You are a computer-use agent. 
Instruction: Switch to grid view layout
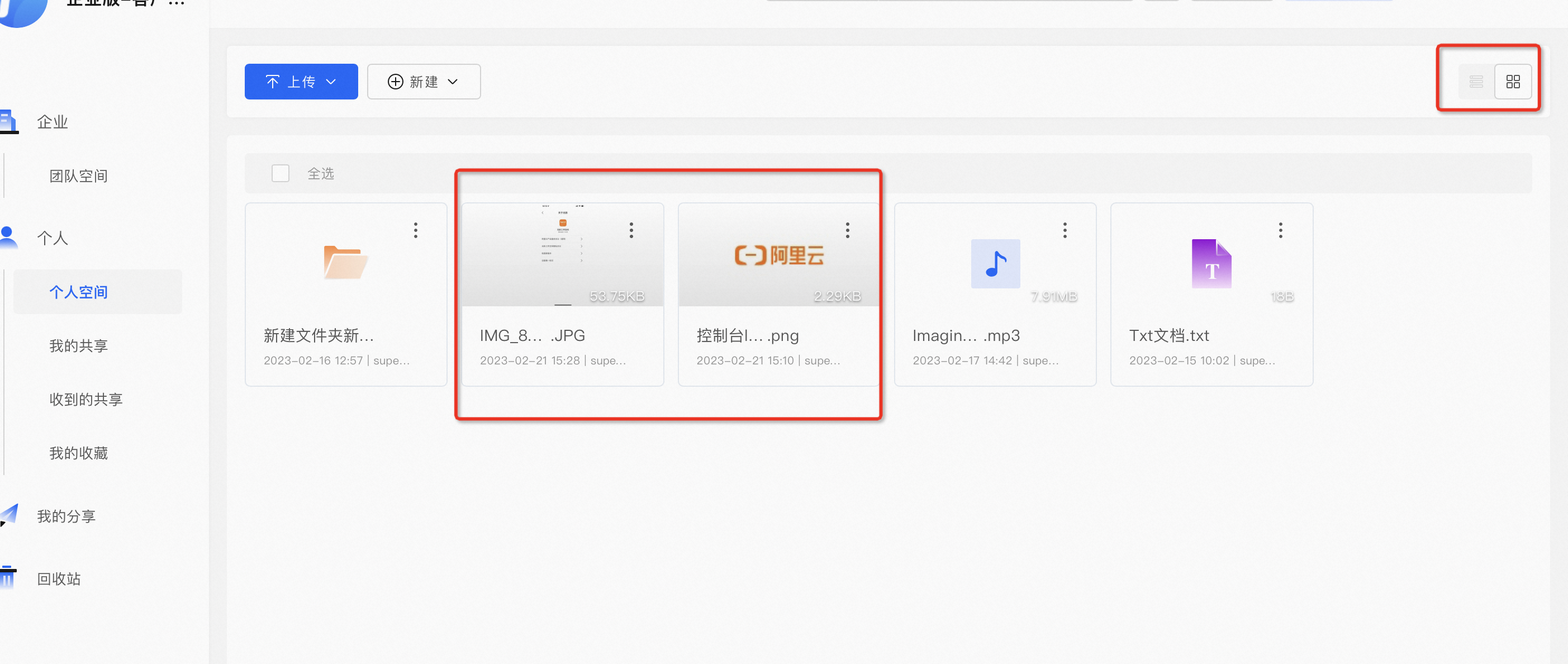click(1513, 82)
